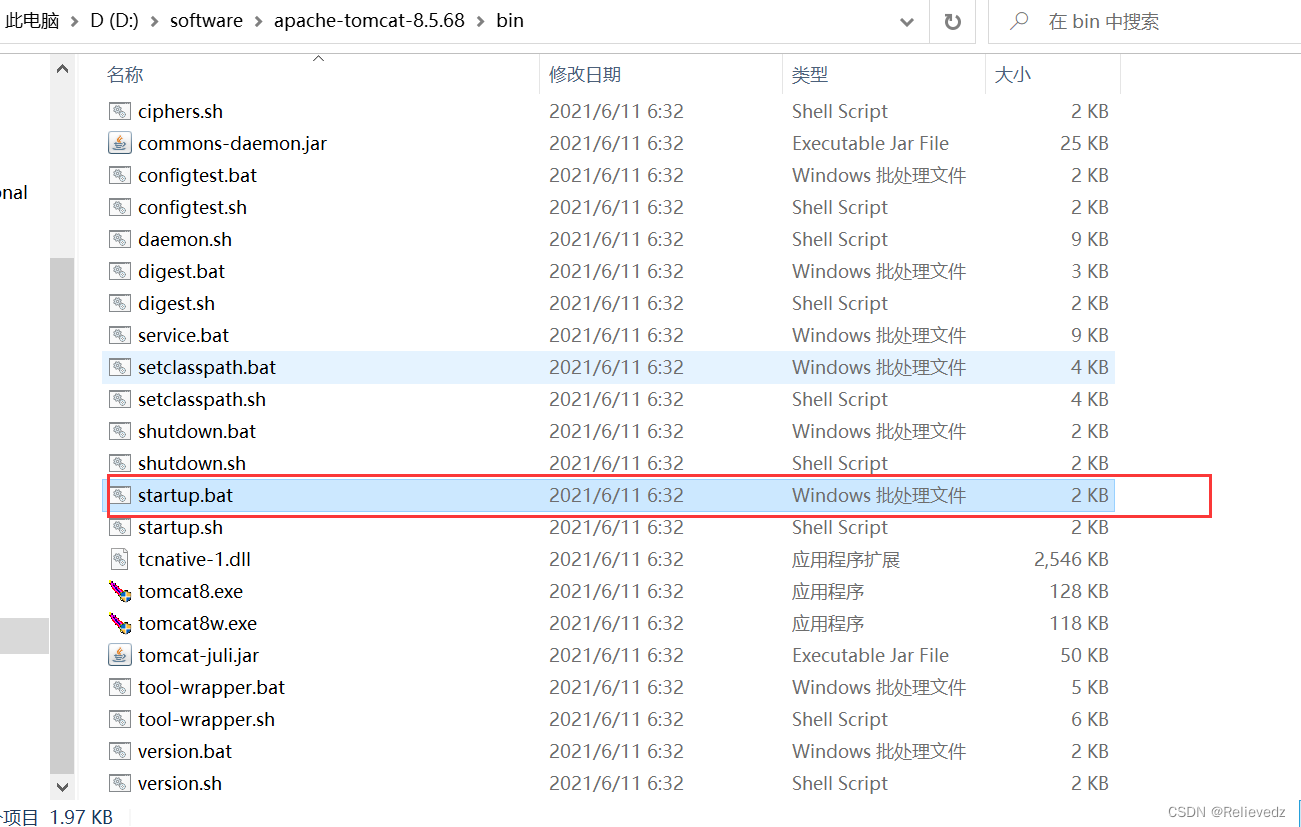Click the tomcat8.exe application icon
1301x827 pixels.
pyautogui.click(x=120, y=592)
